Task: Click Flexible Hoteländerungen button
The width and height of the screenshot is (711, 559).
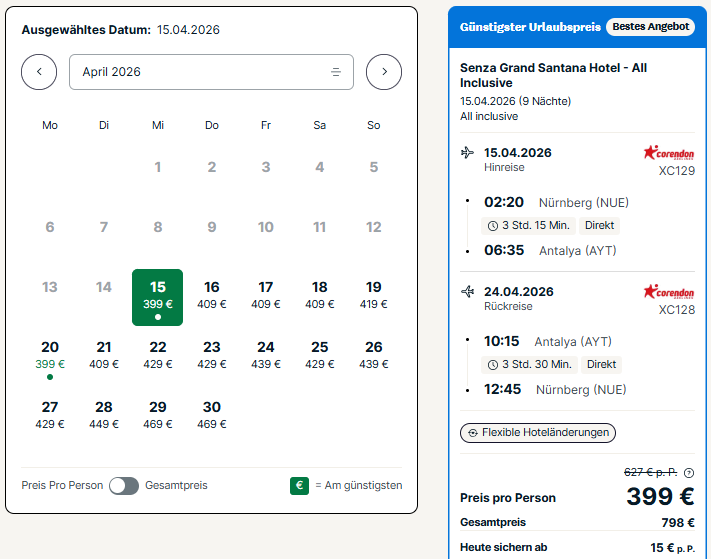Action: pyautogui.click(x=538, y=433)
